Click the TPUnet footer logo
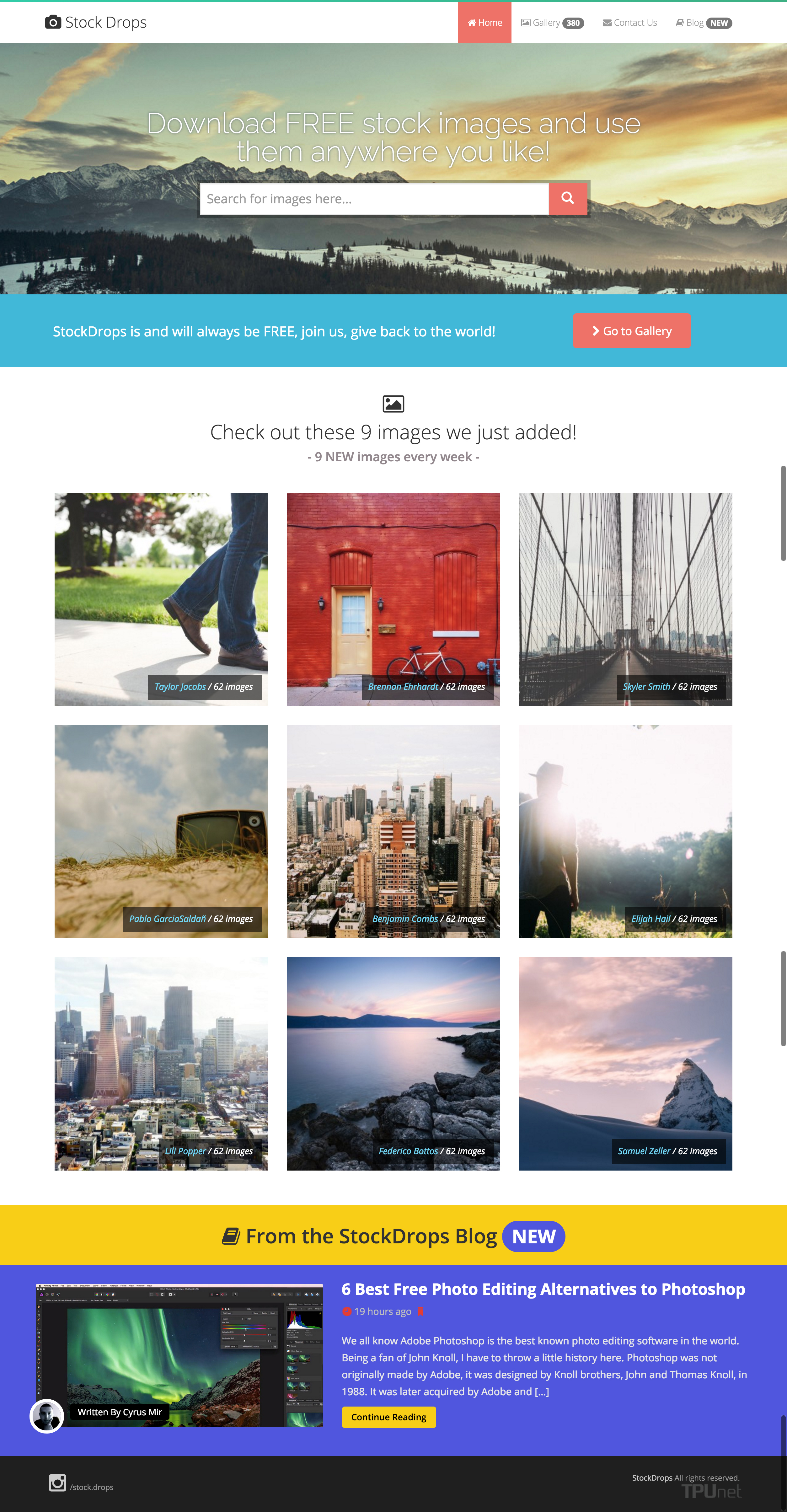The image size is (787, 1512). tap(711, 1492)
